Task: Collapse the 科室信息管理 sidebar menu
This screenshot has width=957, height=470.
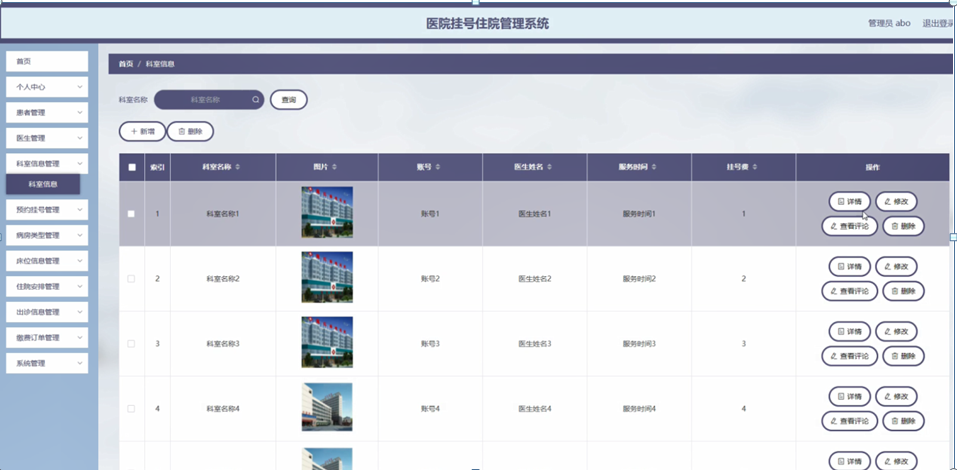Action: coord(47,164)
